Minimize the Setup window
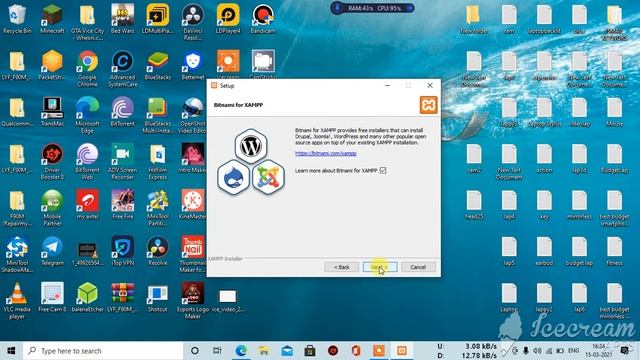Viewport: 640px width, 360px height. [x=387, y=85]
